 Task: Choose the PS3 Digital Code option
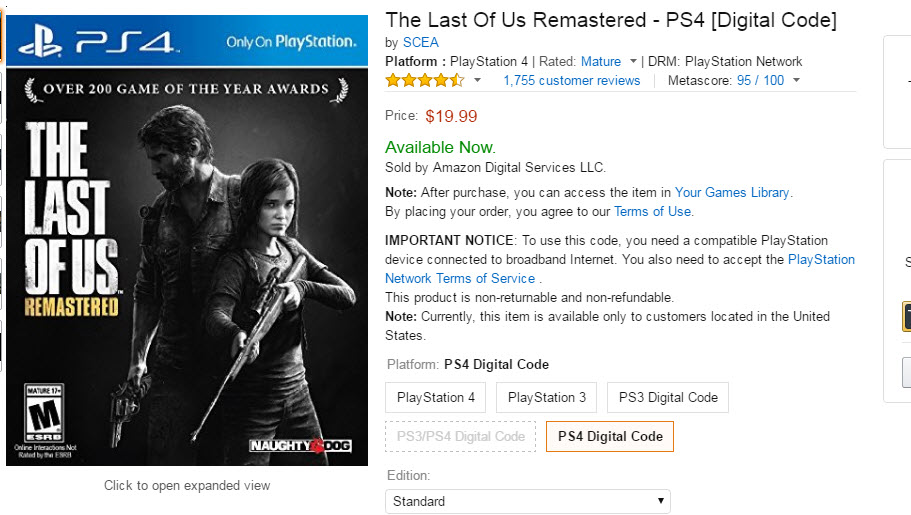[668, 397]
